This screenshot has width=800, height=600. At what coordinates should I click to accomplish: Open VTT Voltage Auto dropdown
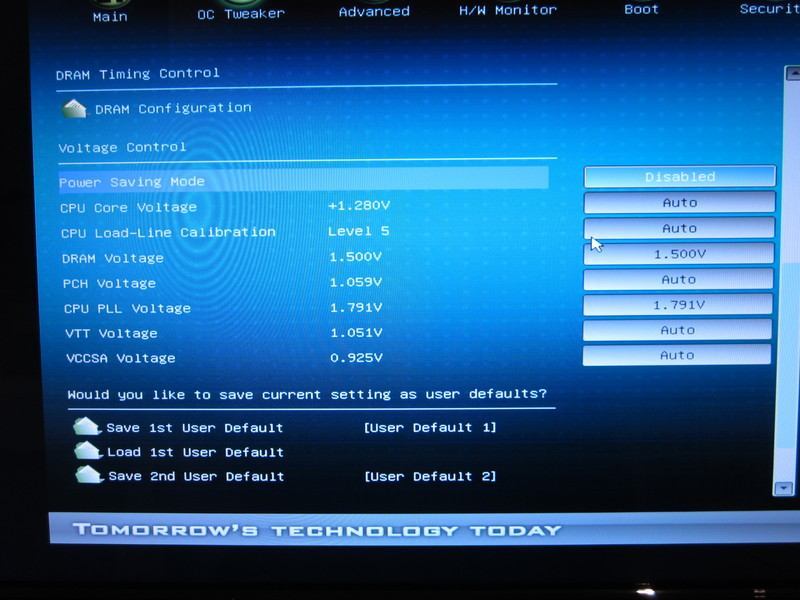click(677, 330)
